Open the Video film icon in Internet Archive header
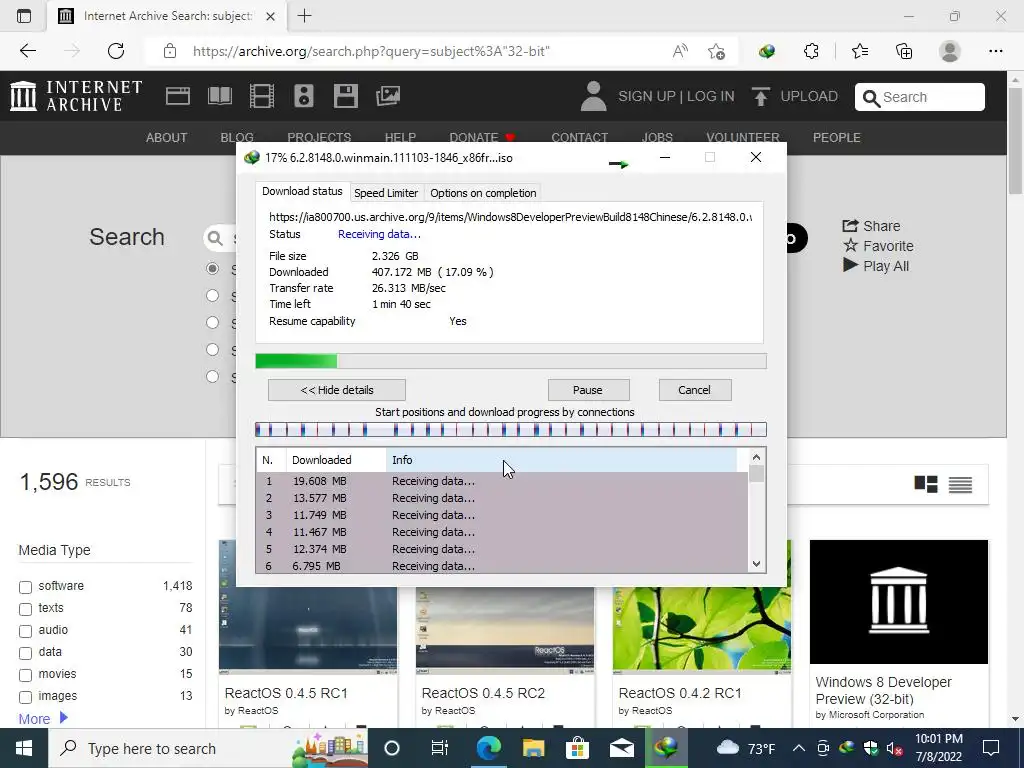The width and height of the screenshot is (1024, 768). [x=262, y=96]
